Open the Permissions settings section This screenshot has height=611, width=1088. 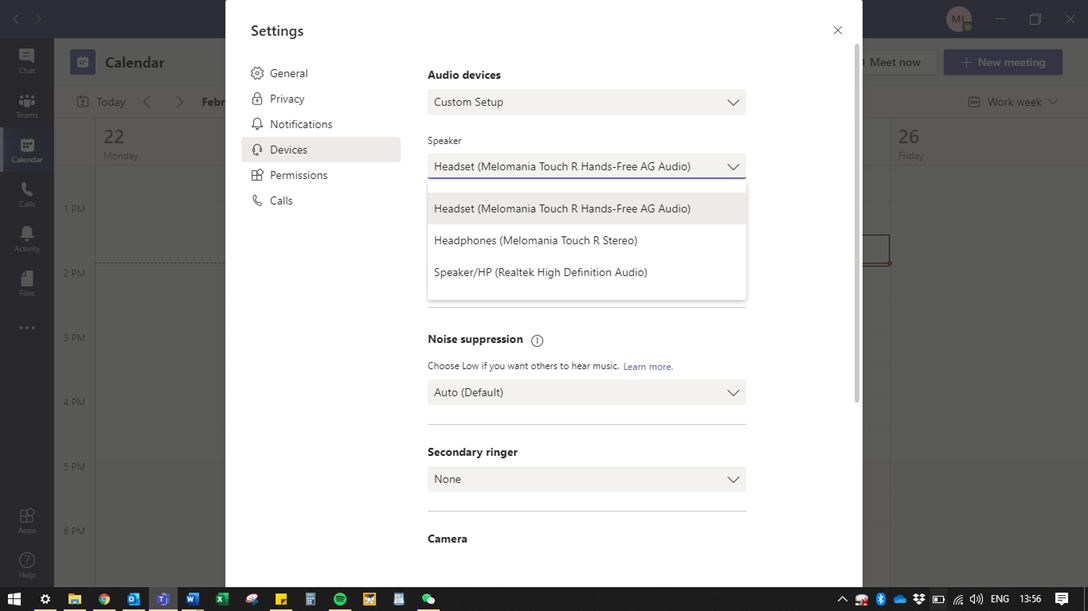point(298,176)
